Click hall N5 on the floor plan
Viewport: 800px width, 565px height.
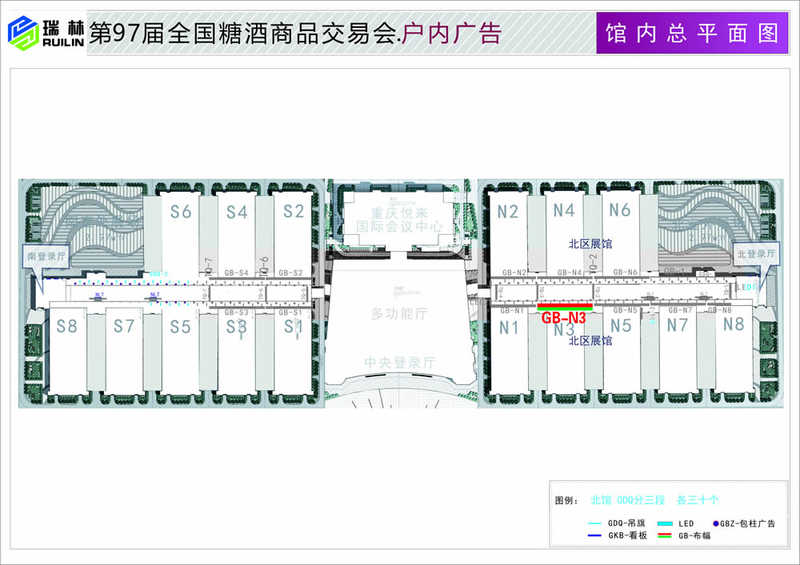click(x=621, y=326)
